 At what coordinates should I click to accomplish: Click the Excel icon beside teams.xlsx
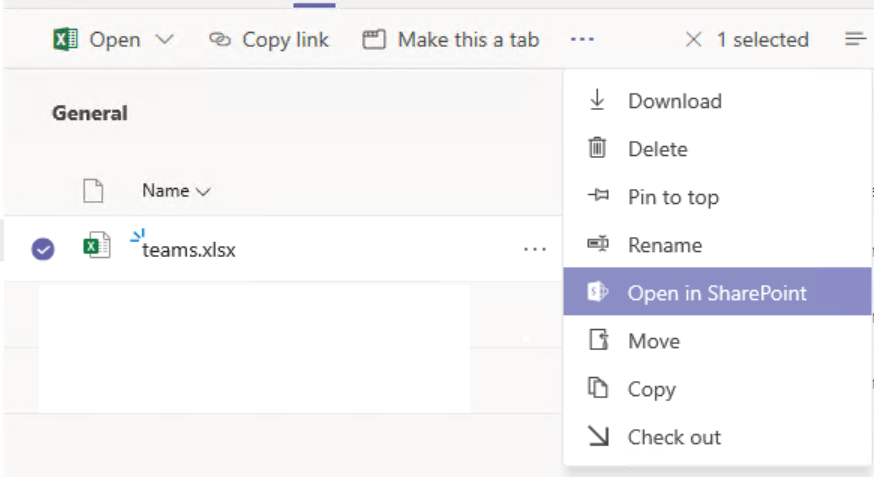[x=96, y=245]
